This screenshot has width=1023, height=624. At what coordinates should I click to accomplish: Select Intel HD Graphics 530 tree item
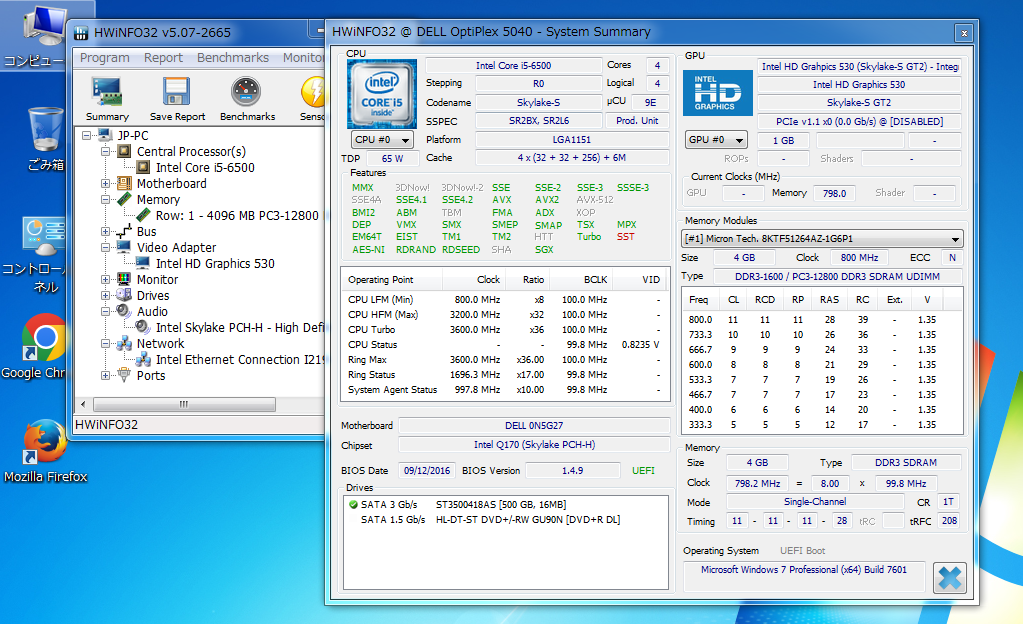[214, 264]
